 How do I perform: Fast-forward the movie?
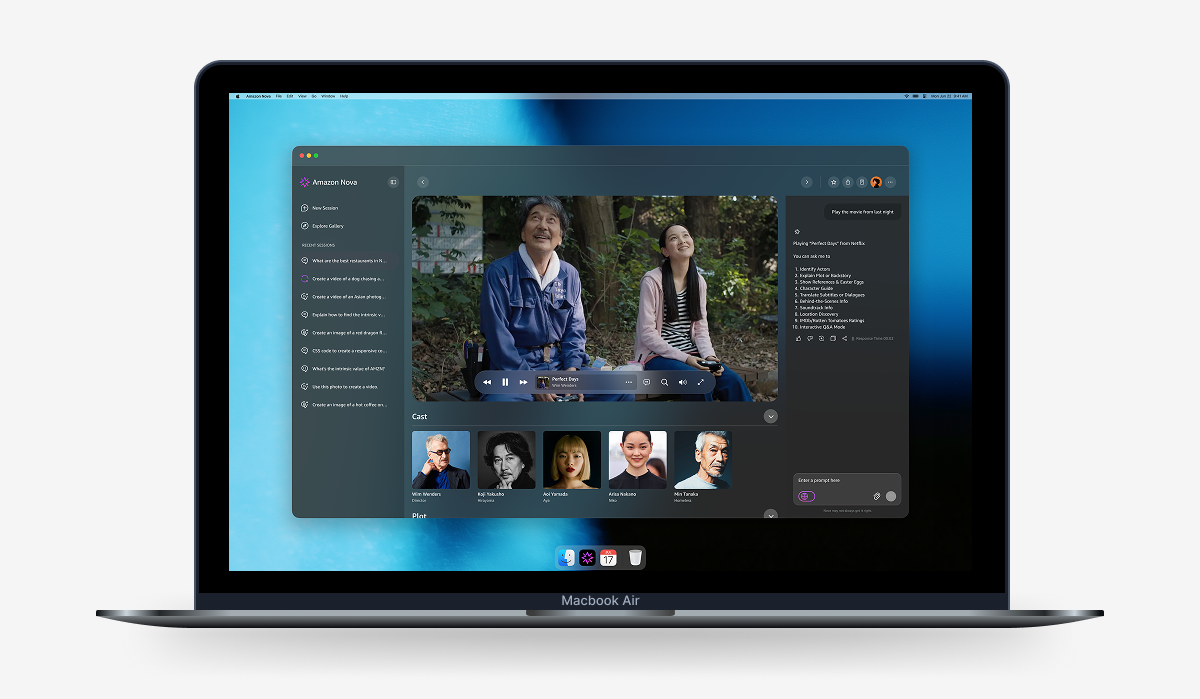[x=523, y=382]
